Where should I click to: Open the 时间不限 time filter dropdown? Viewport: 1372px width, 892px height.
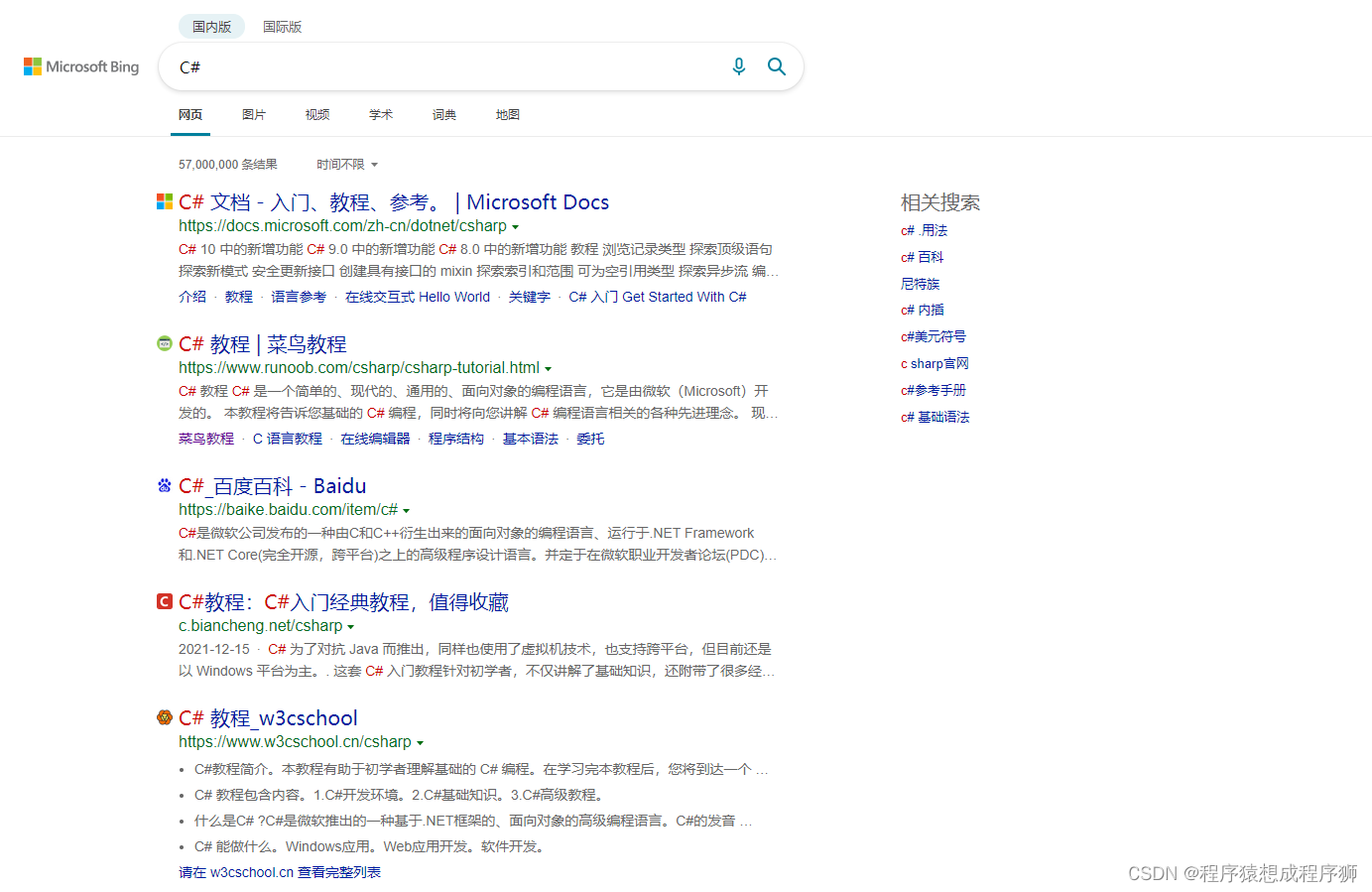[x=347, y=165]
